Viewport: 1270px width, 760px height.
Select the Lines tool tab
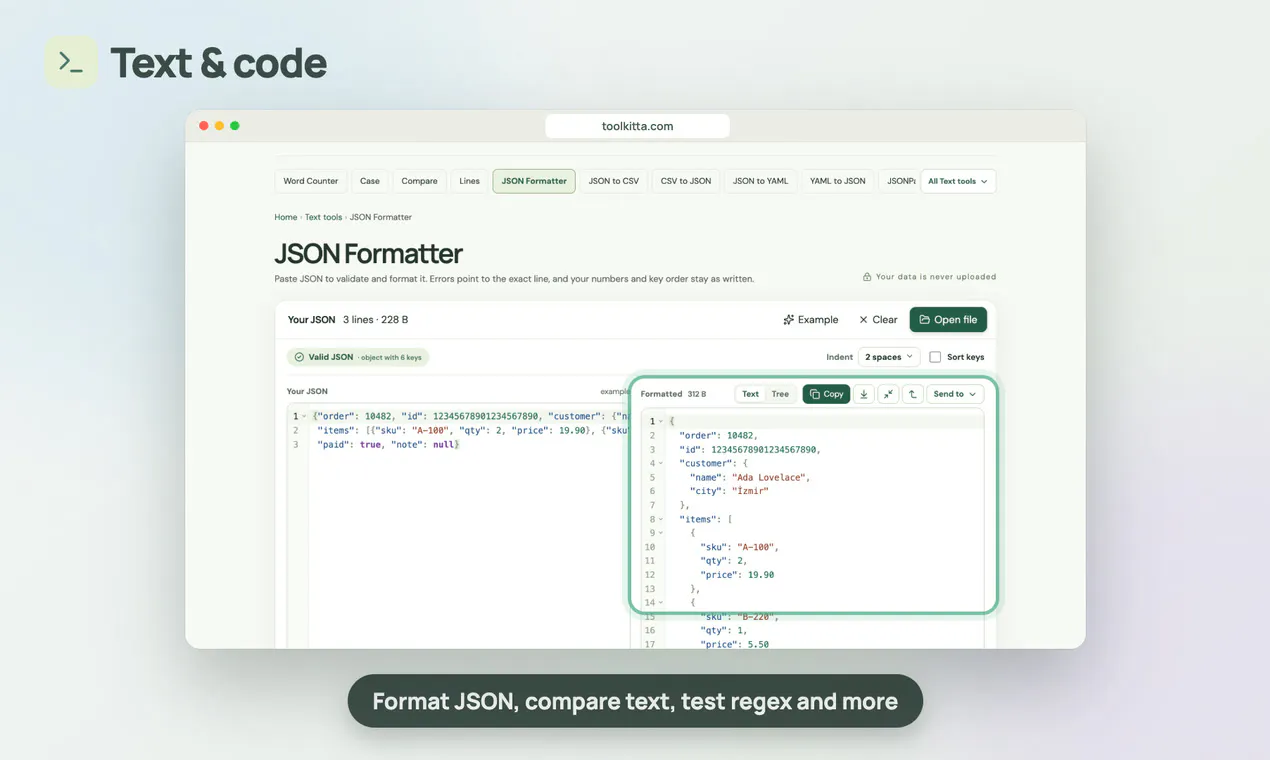pyautogui.click(x=470, y=181)
